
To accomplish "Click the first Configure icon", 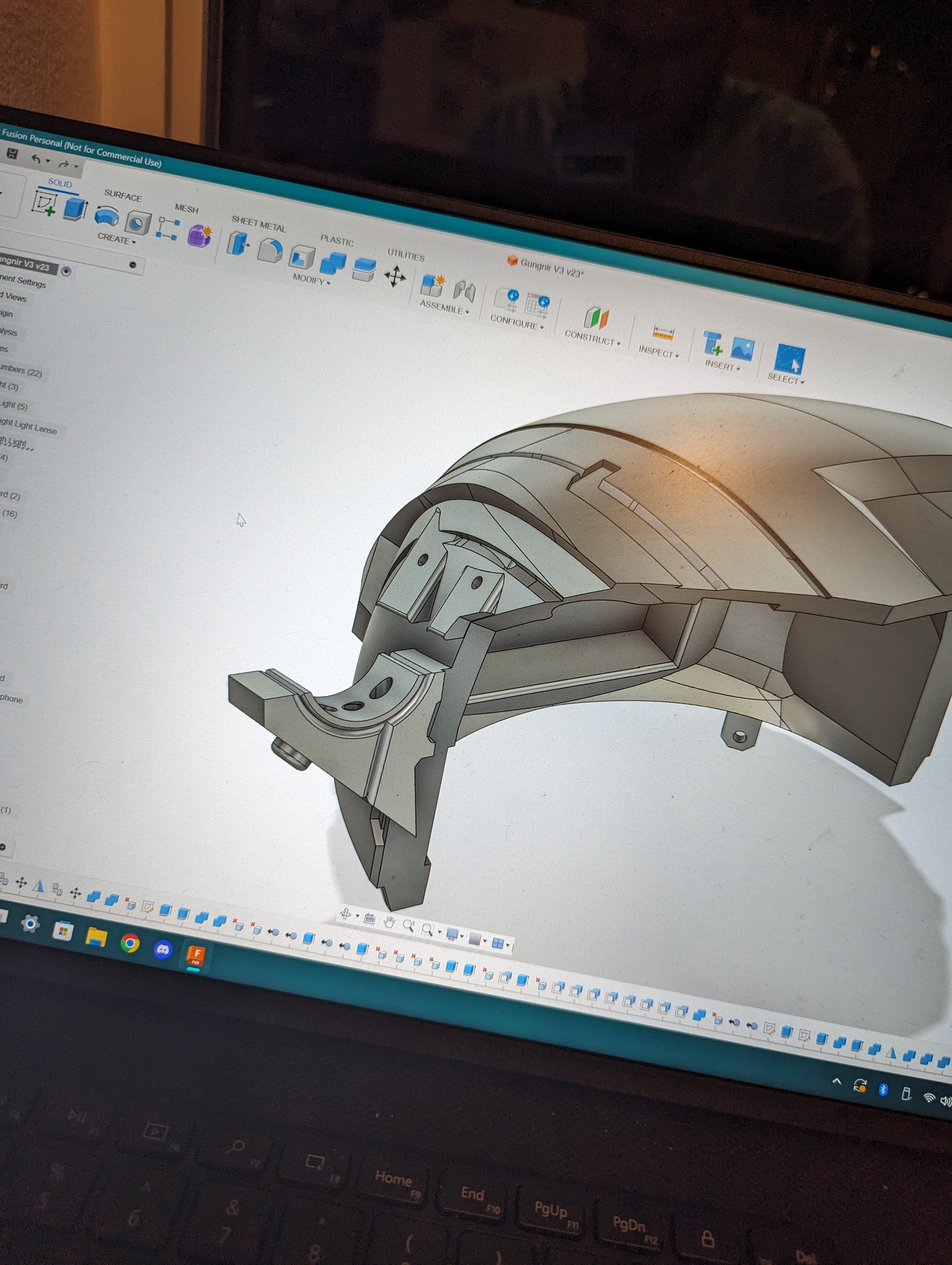I will point(507,300).
